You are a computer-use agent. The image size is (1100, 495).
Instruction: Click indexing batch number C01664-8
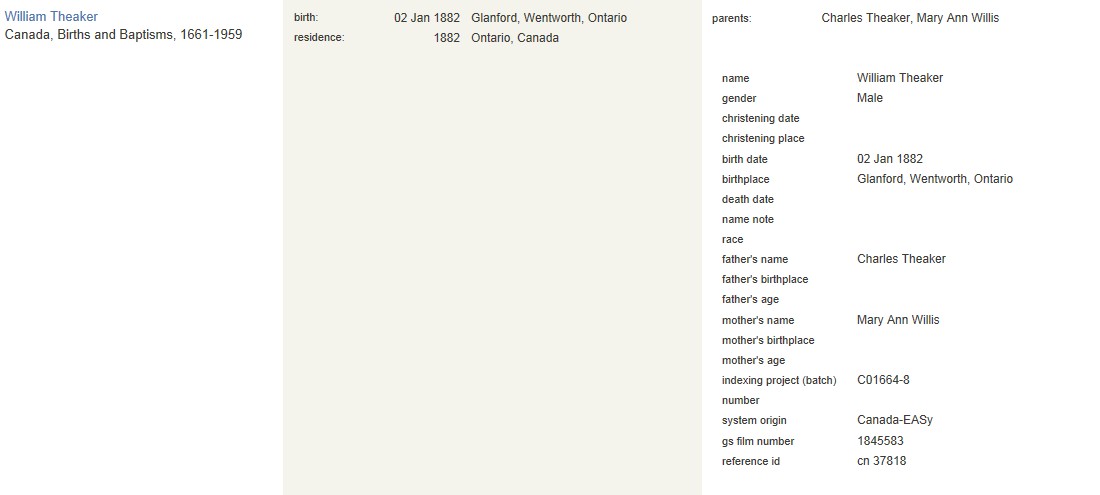point(883,380)
